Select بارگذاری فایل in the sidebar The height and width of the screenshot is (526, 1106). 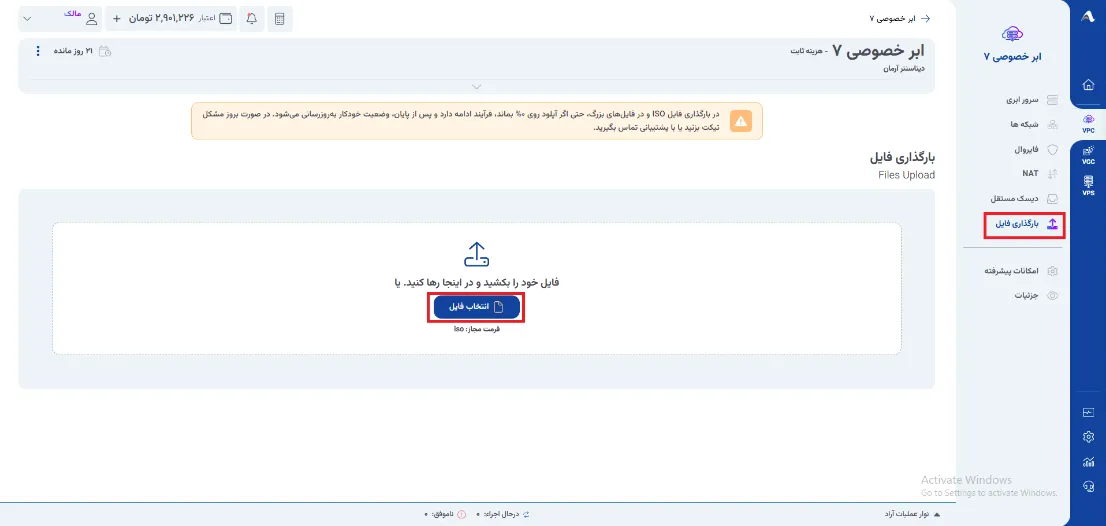click(x=1024, y=224)
